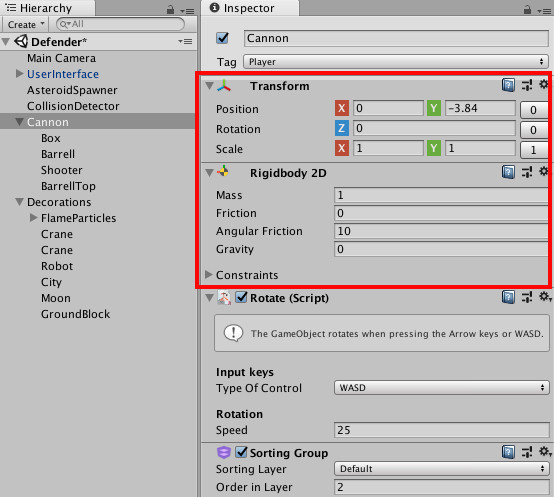Collapse the Defender scene tree
554x497 pixels.
[x=6, y=42]
